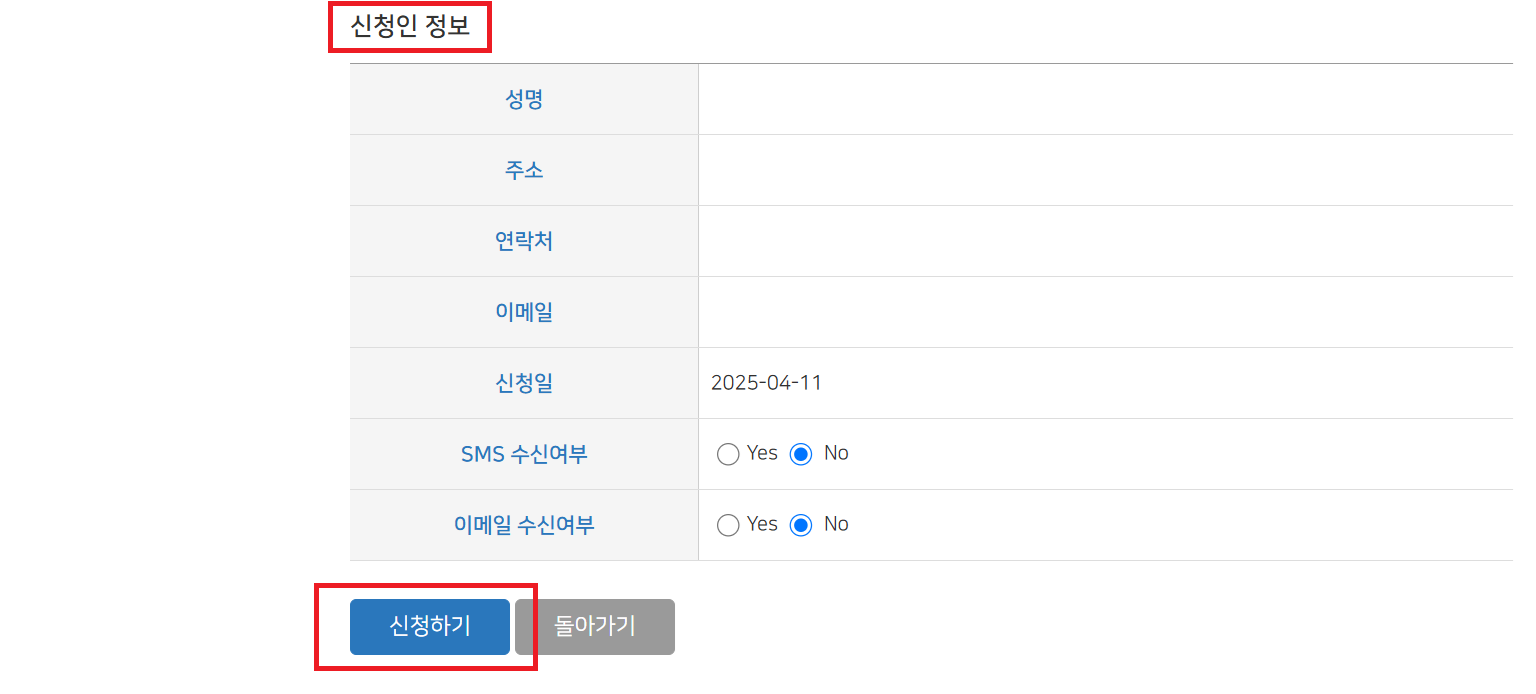Click the 연락처 label
The height and width of the screenshot is (694, 1536).
[x=524, y=241]
